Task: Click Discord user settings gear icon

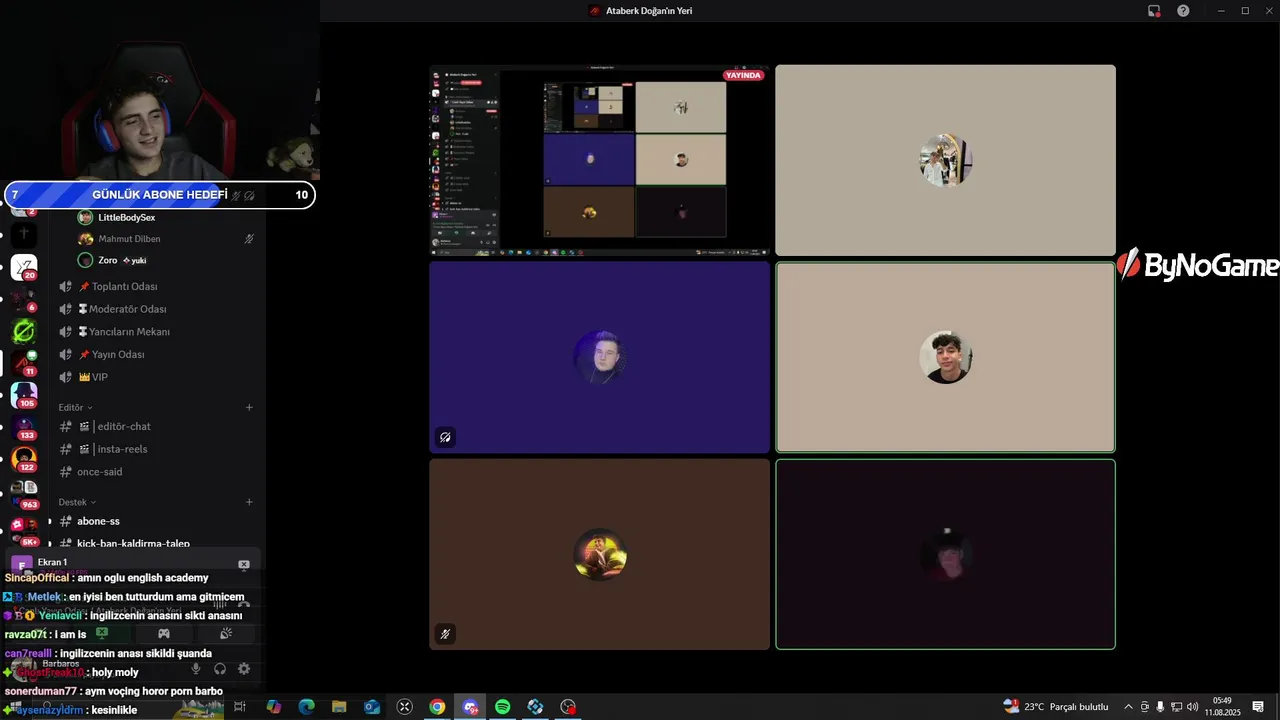Action: [243, 669]
